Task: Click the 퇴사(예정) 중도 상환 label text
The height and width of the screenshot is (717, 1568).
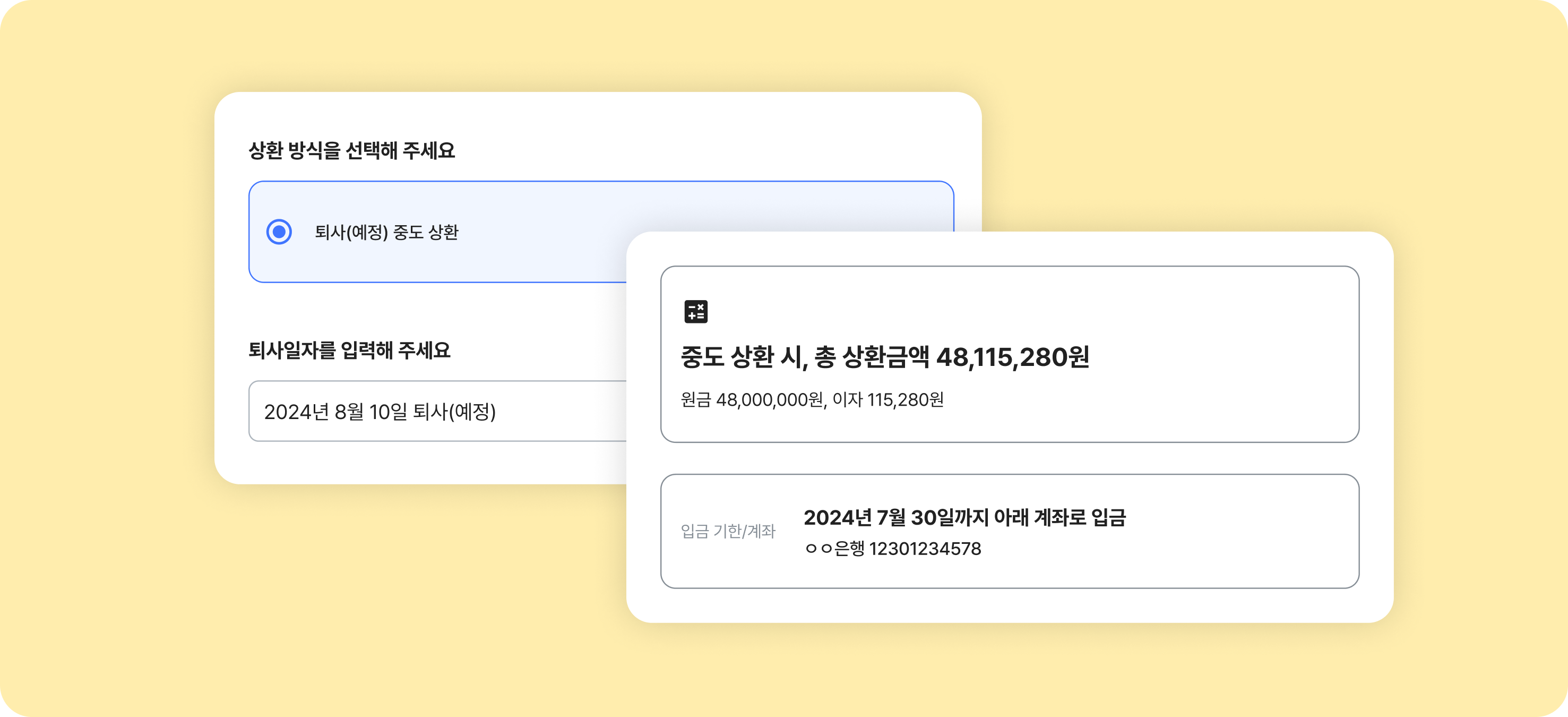Action: pyautogui.click(x=386, y=232)
